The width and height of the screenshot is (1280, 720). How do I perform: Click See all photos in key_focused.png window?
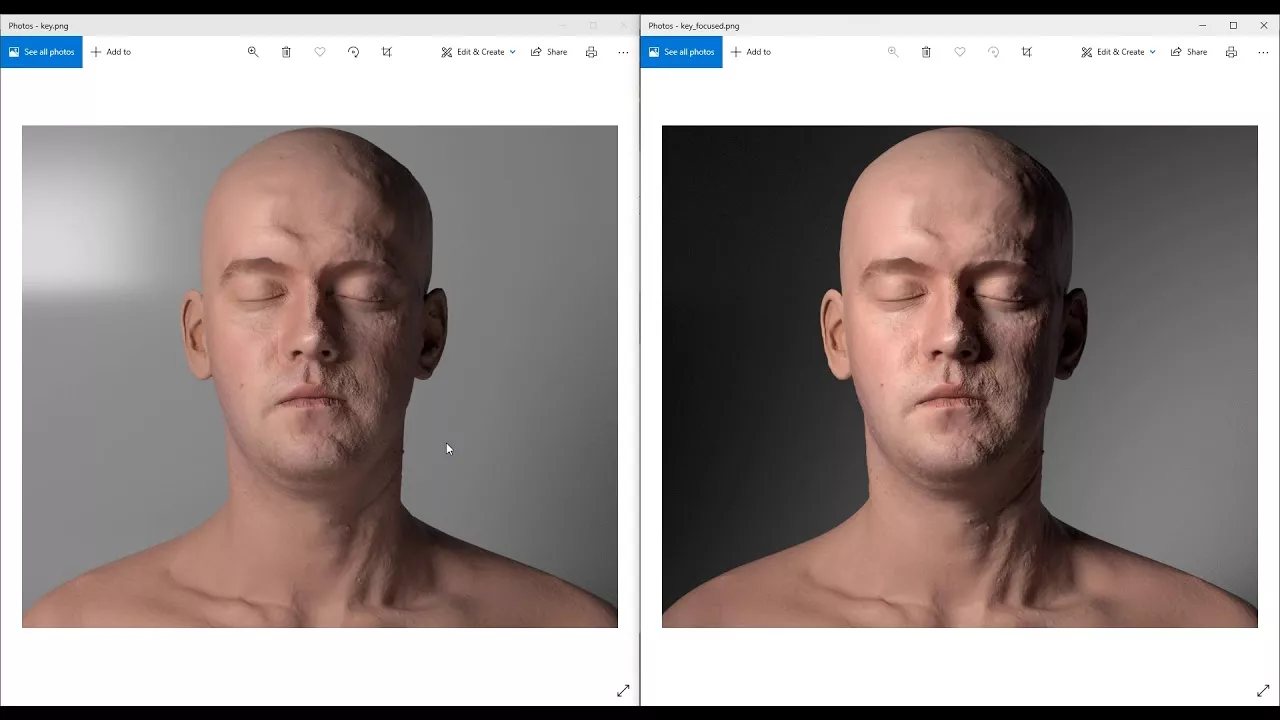click(681, 52)
